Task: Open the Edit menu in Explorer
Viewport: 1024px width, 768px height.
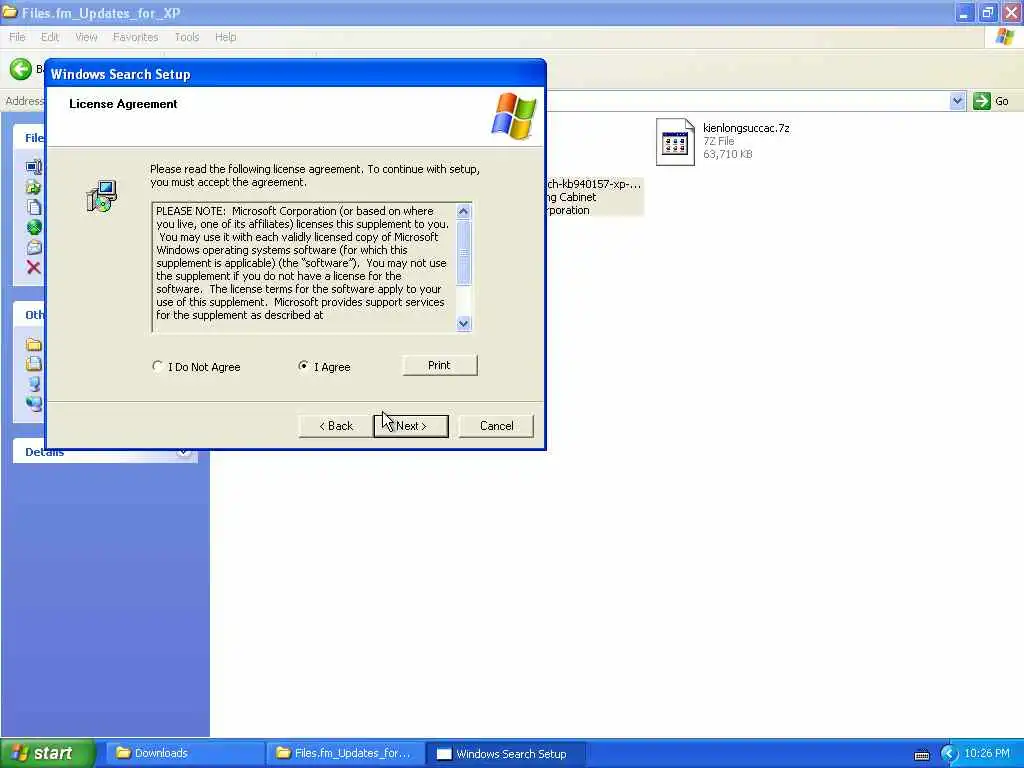Action: click(x=50, y=37)
